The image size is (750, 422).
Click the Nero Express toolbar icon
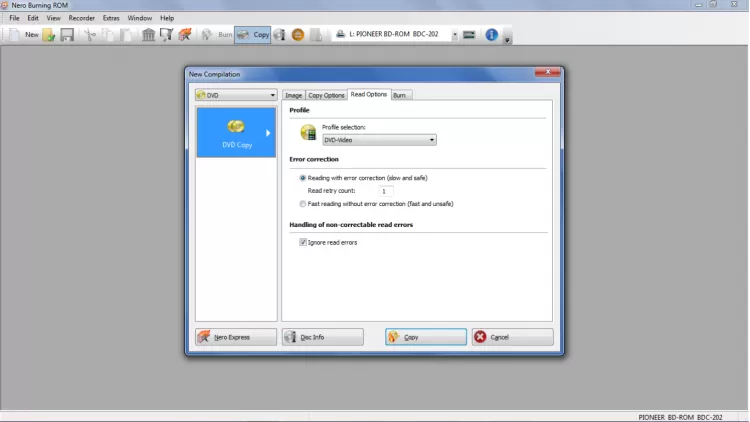pyautogui.click(x=185, y=34)
